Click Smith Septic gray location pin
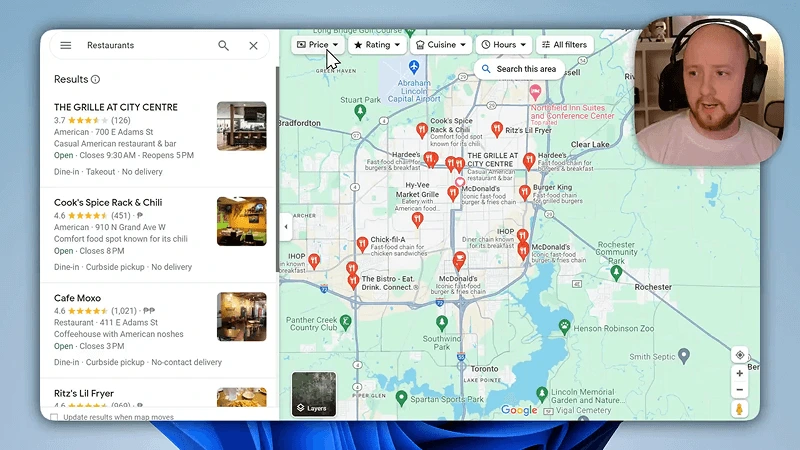800x450 pixels. coord(684,356)
